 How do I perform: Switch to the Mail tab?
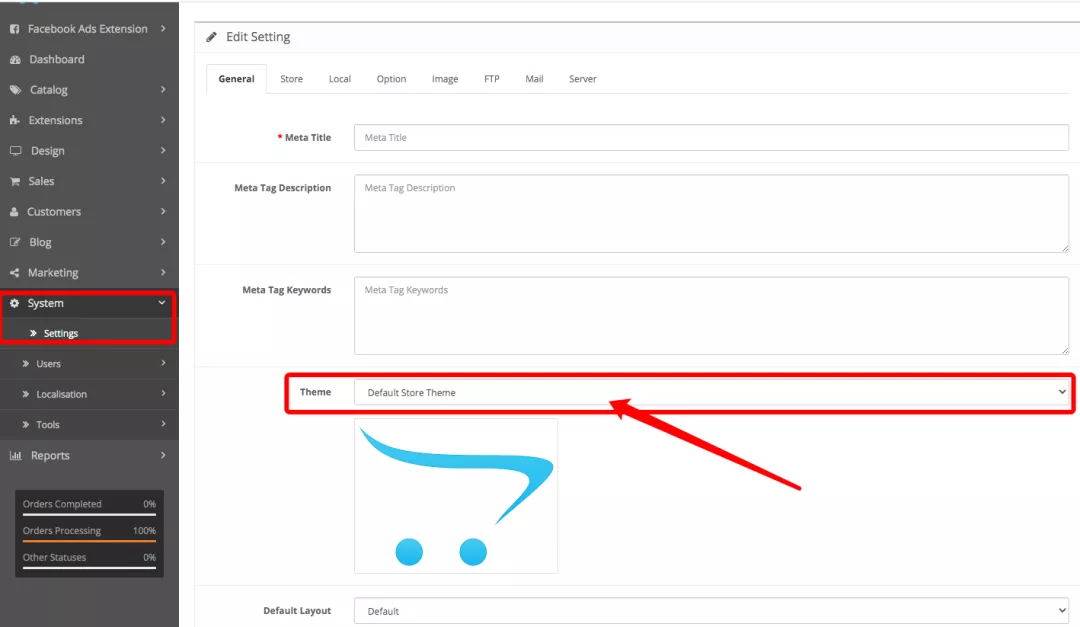[534, 79]
